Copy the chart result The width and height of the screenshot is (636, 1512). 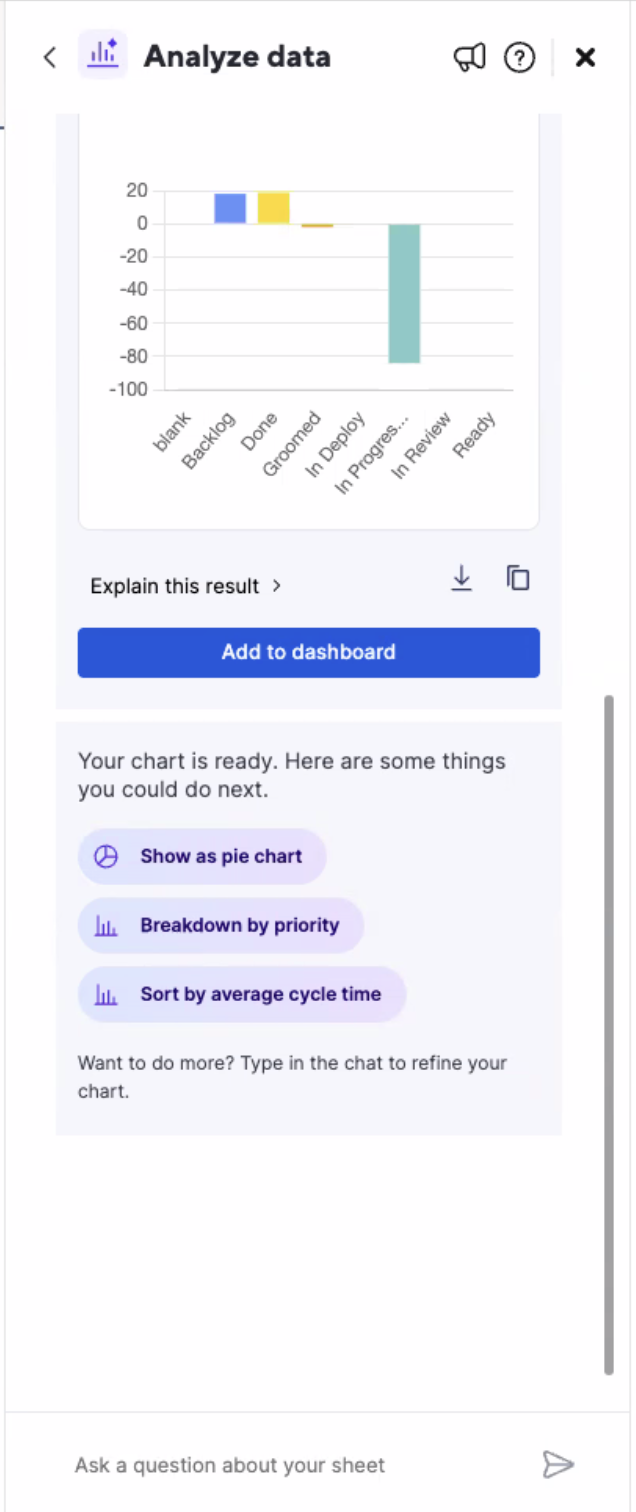pyautogui.click(x=517, y=578)
